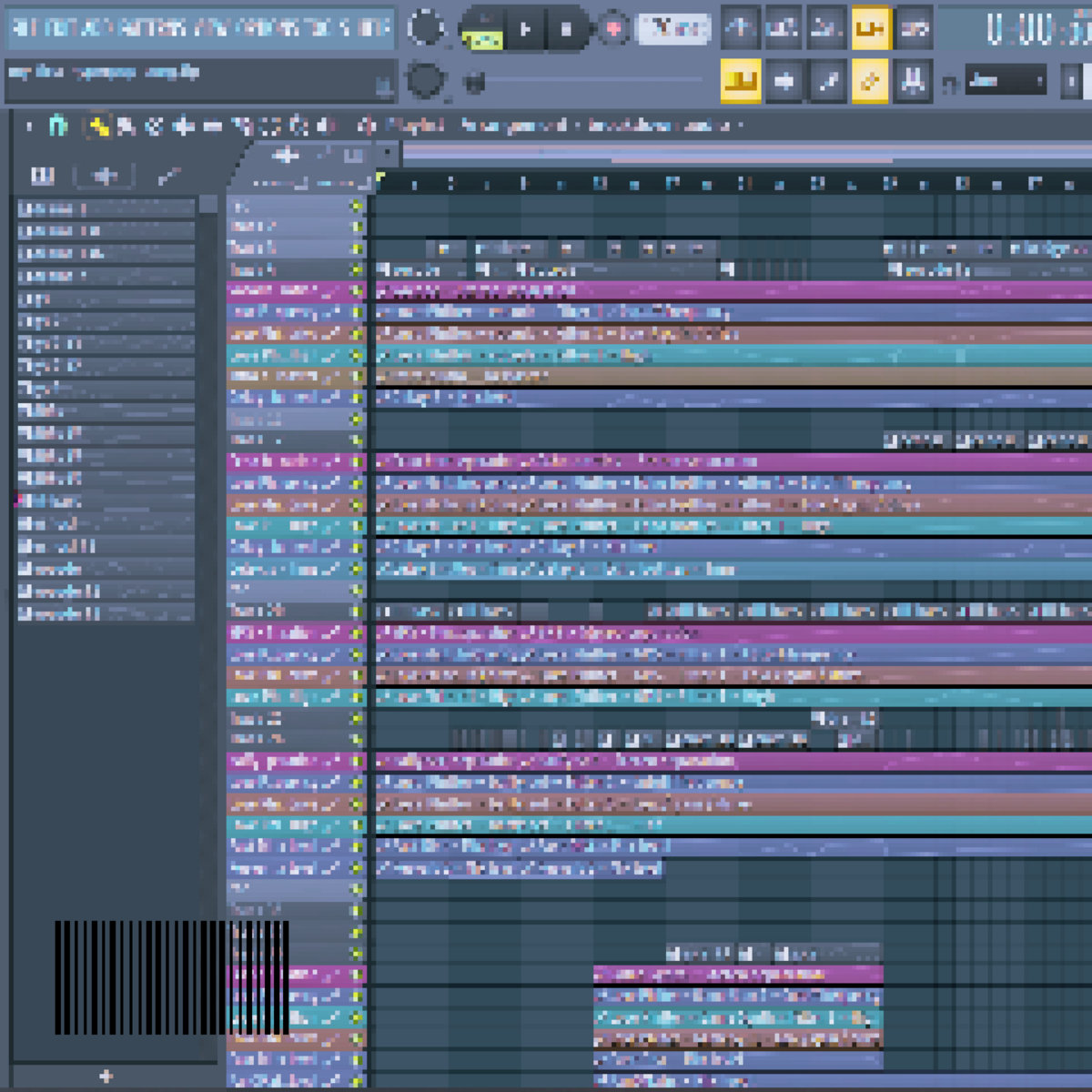
Task: Open the global snap selector dropdown
Action: [1005, 82]
